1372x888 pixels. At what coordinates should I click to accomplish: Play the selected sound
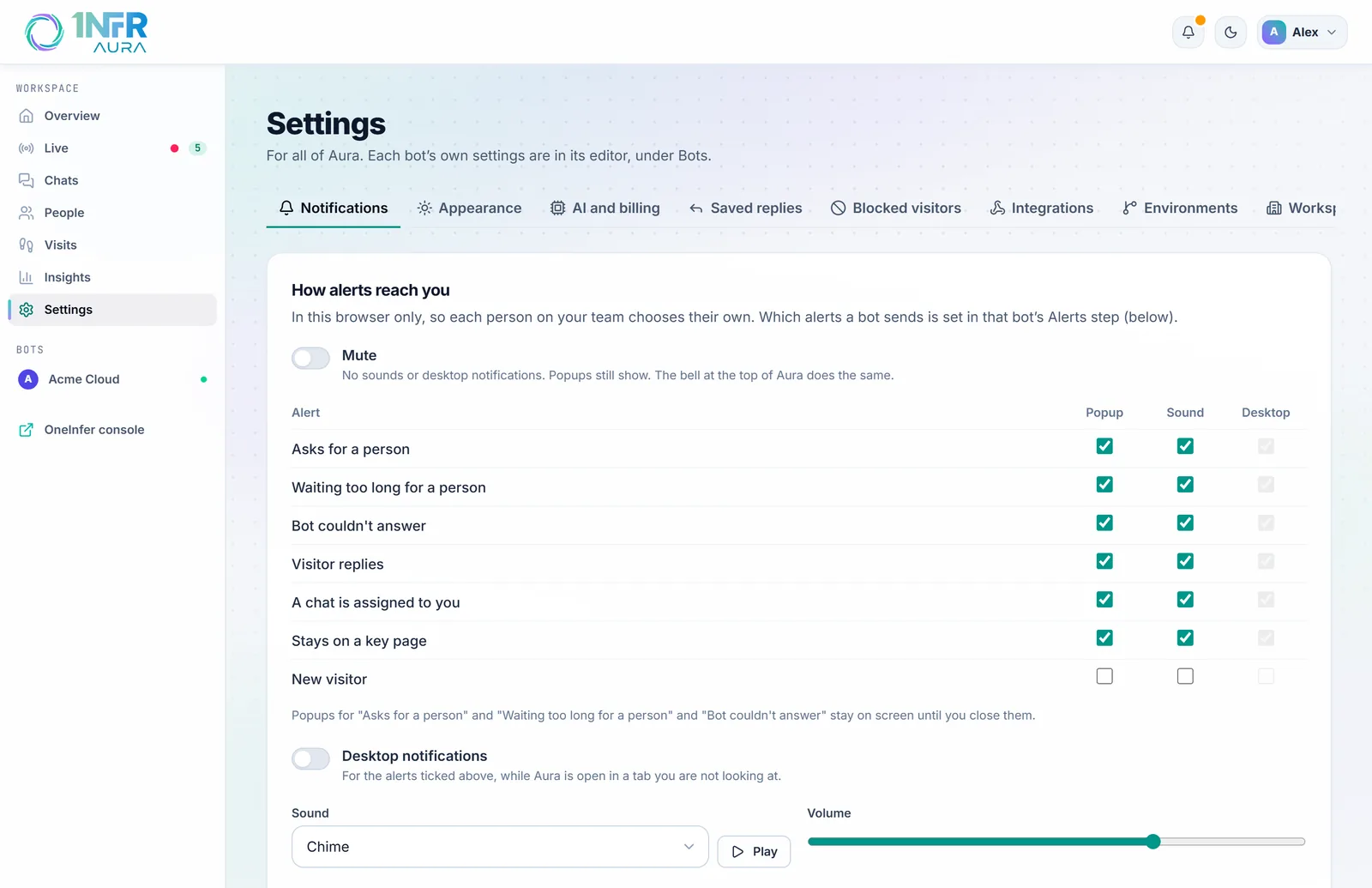754,851
